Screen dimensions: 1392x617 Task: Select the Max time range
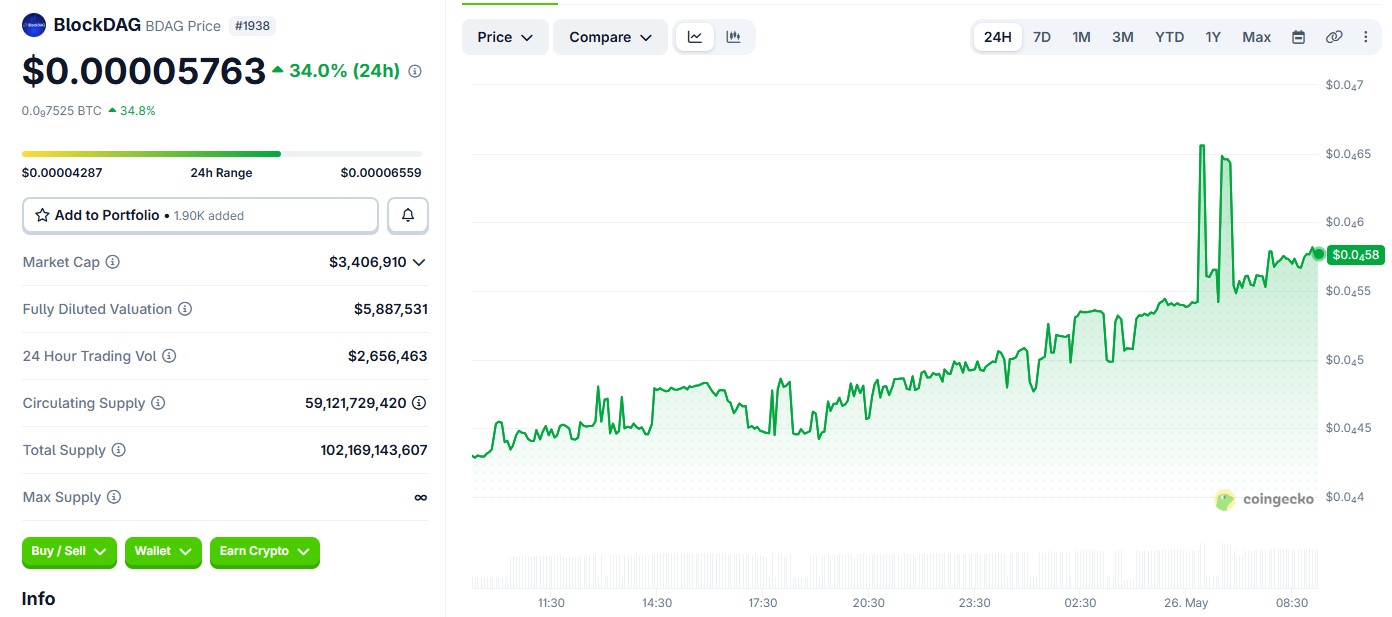1256,37
